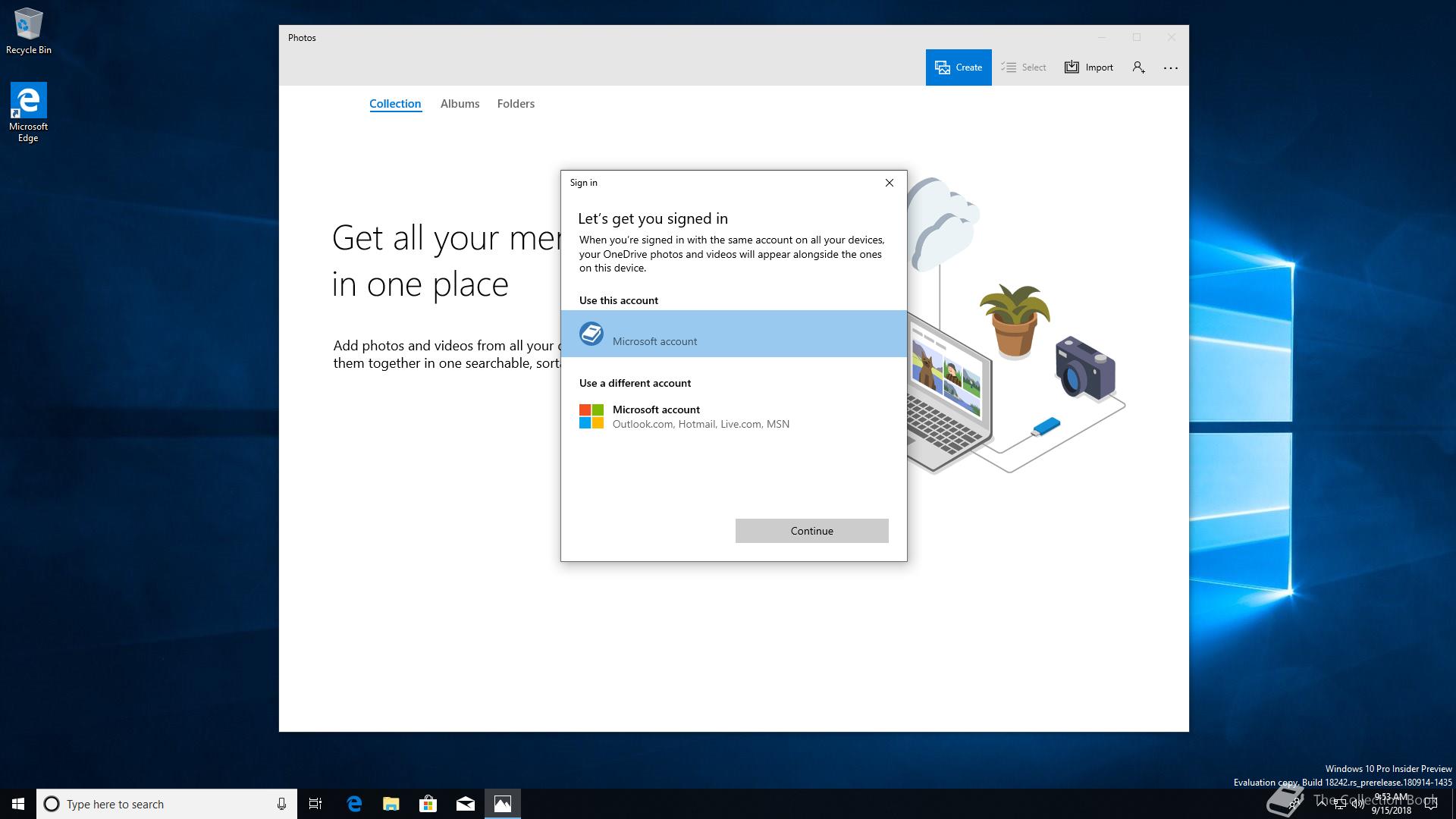Screen dimensions: 1456x819
Task: Click the 'Use a different account' heading
Action: coord(635,383)
